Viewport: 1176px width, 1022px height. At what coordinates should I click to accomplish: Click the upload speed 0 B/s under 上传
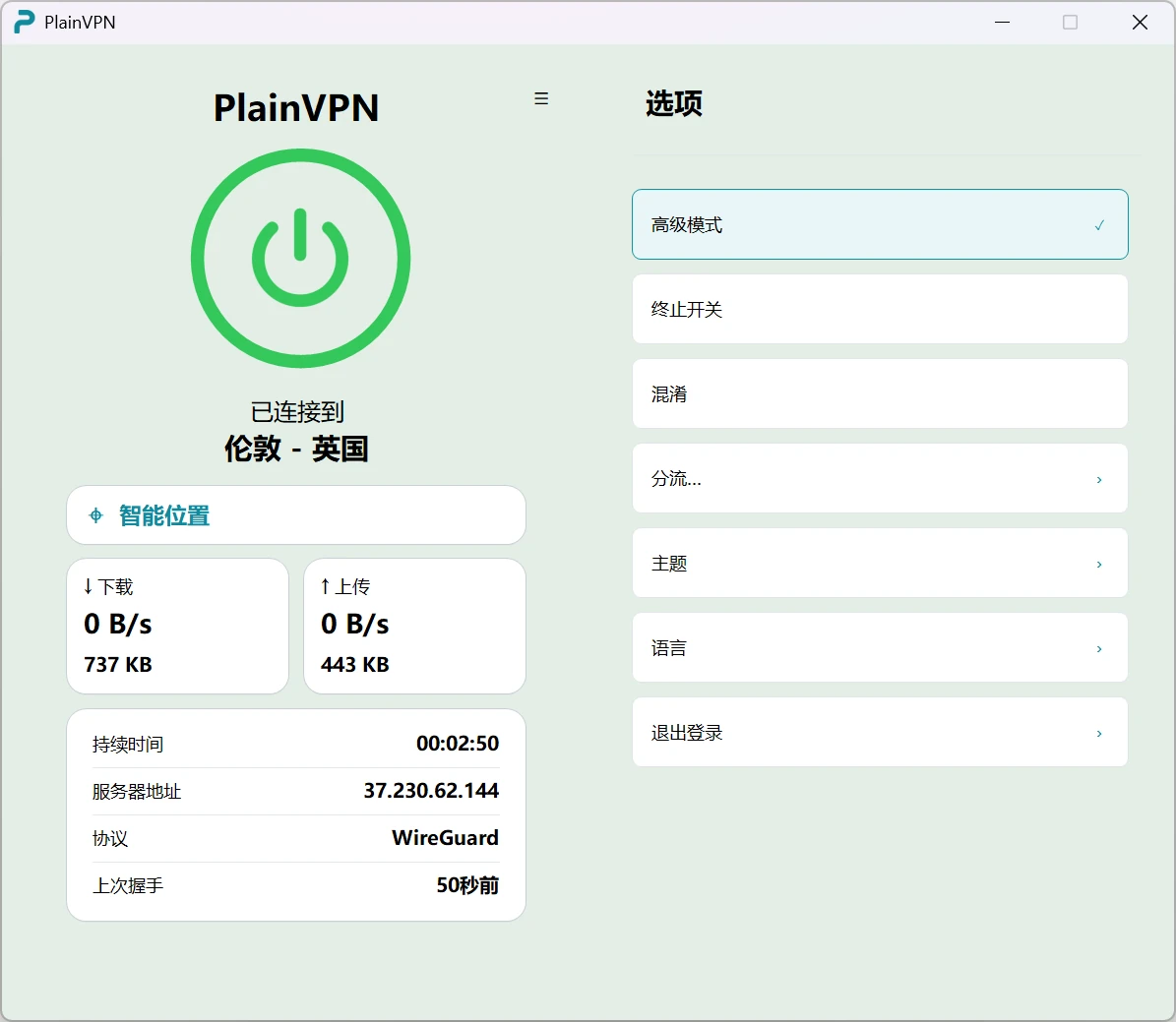pos(354,624)
